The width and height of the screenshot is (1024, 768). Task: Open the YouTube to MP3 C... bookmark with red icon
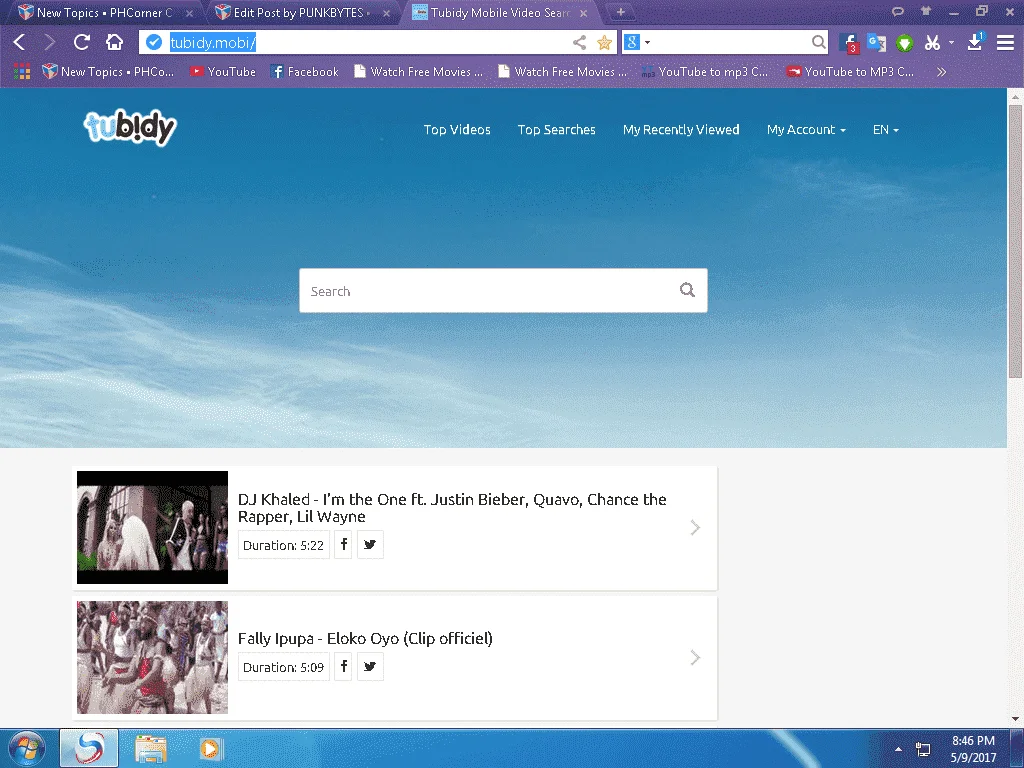[850, 72]
